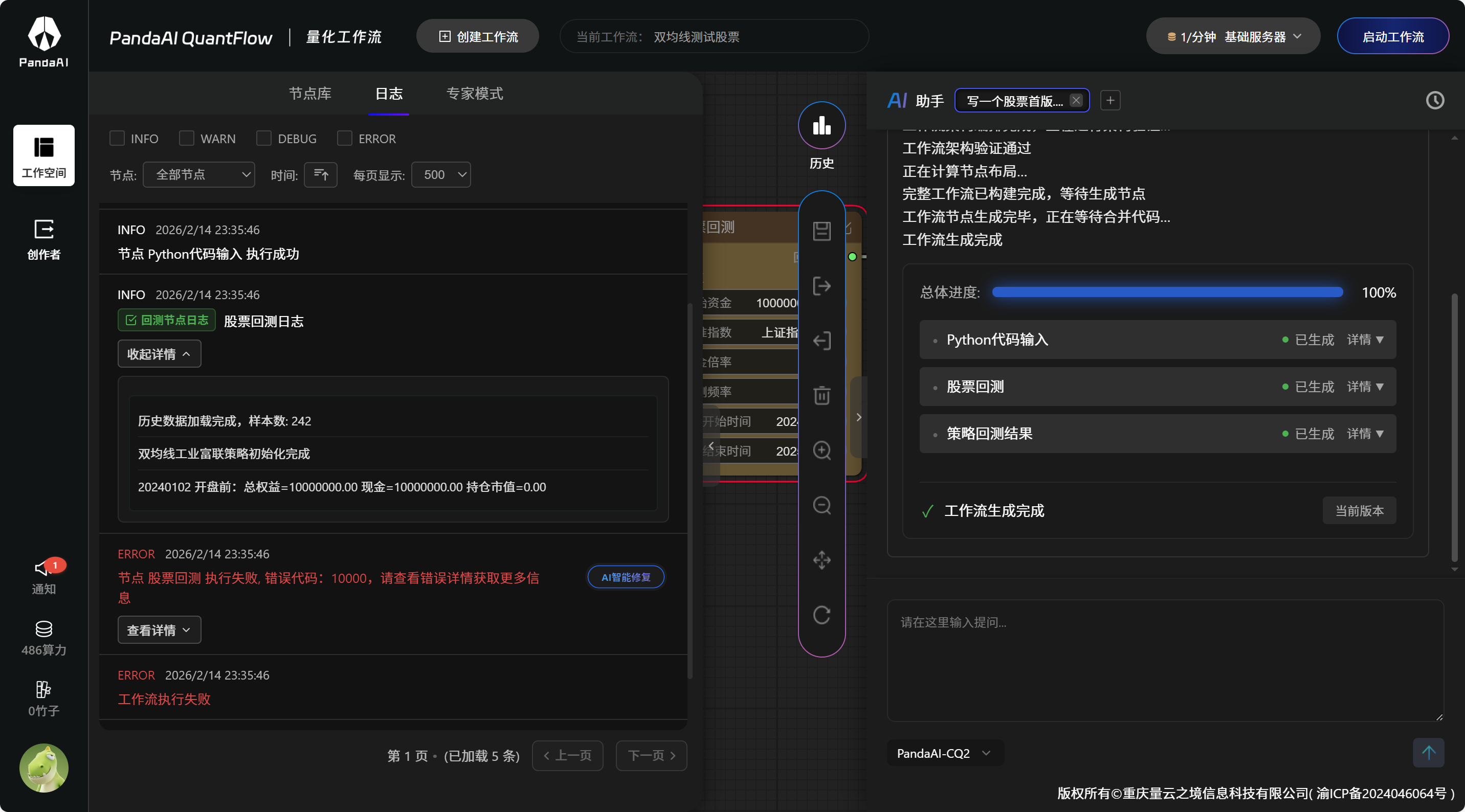Viewport: 1465px width, 812px height.
Task: Zoom out using the magnifier minus icon
Action: [x=822, y=505]
